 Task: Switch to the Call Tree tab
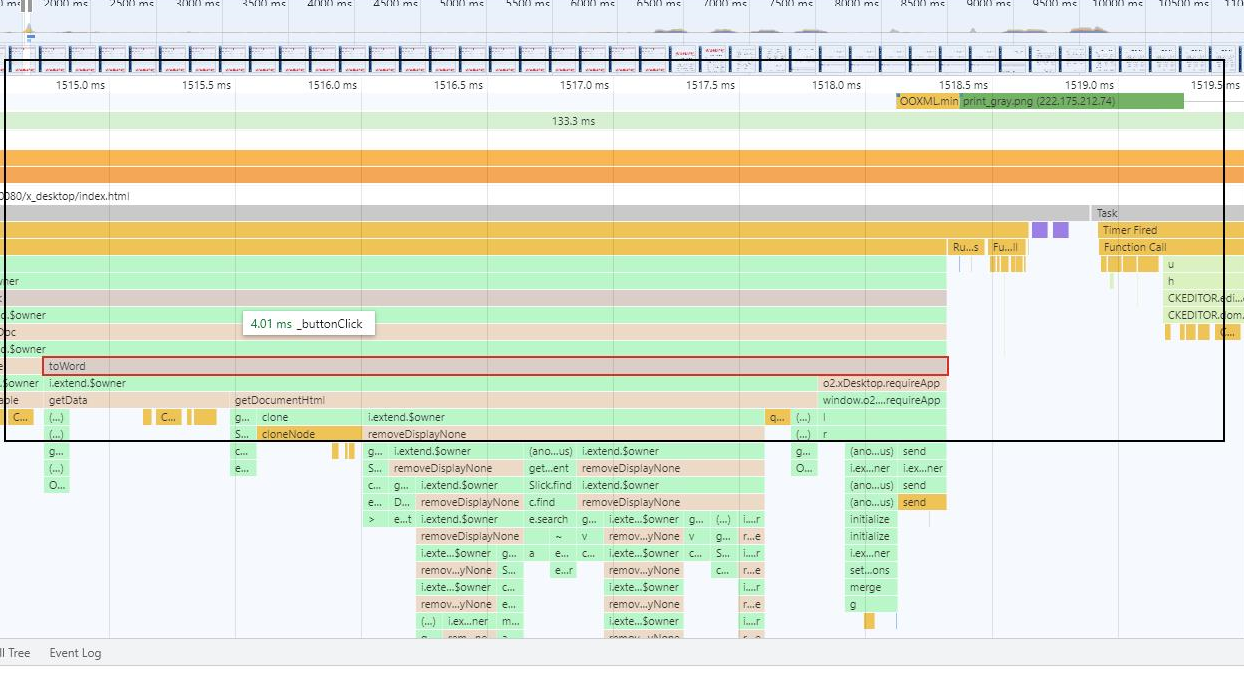[x=14, y=653]
